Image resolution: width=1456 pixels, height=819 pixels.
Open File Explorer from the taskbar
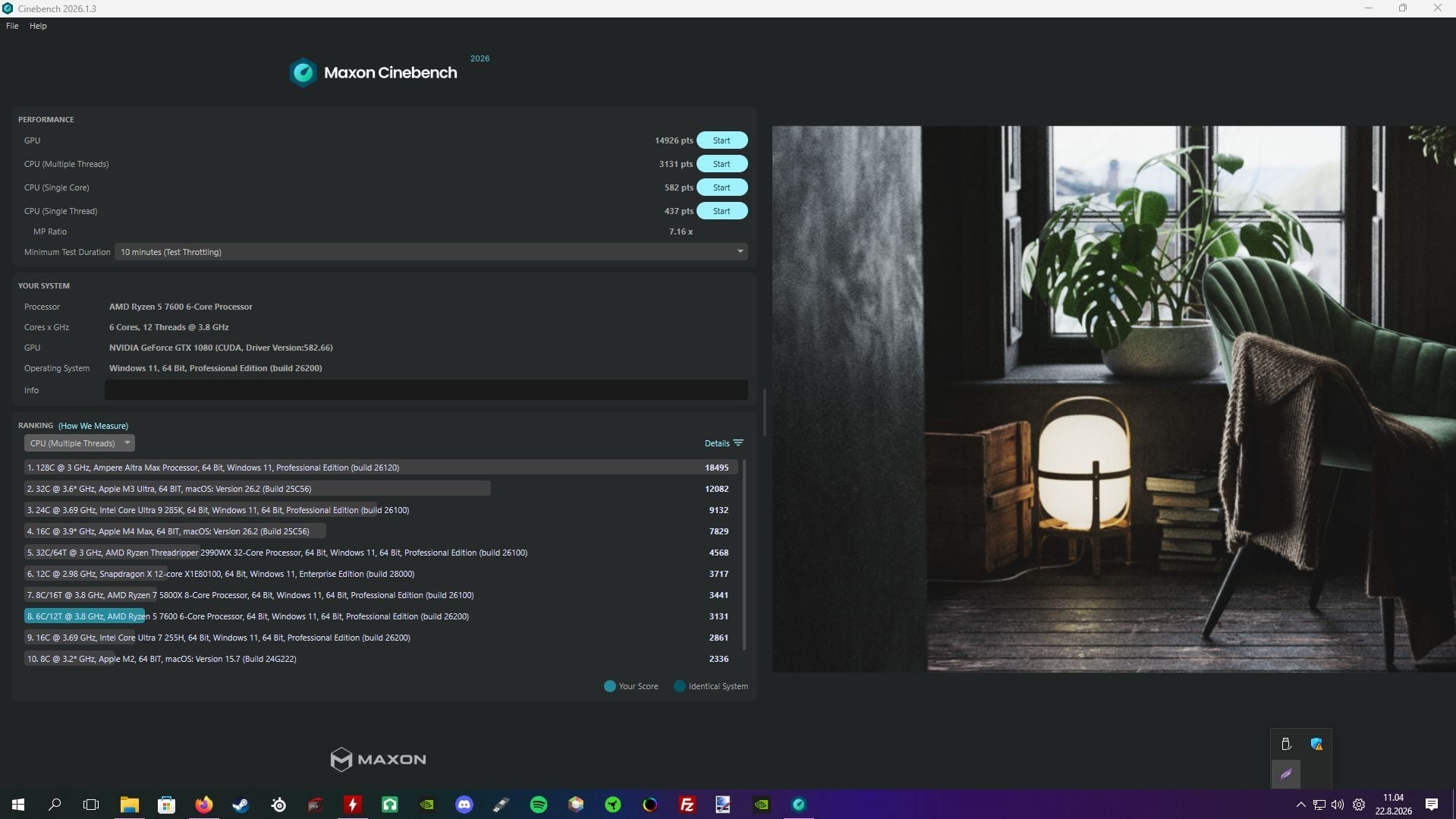click(129, 805)
